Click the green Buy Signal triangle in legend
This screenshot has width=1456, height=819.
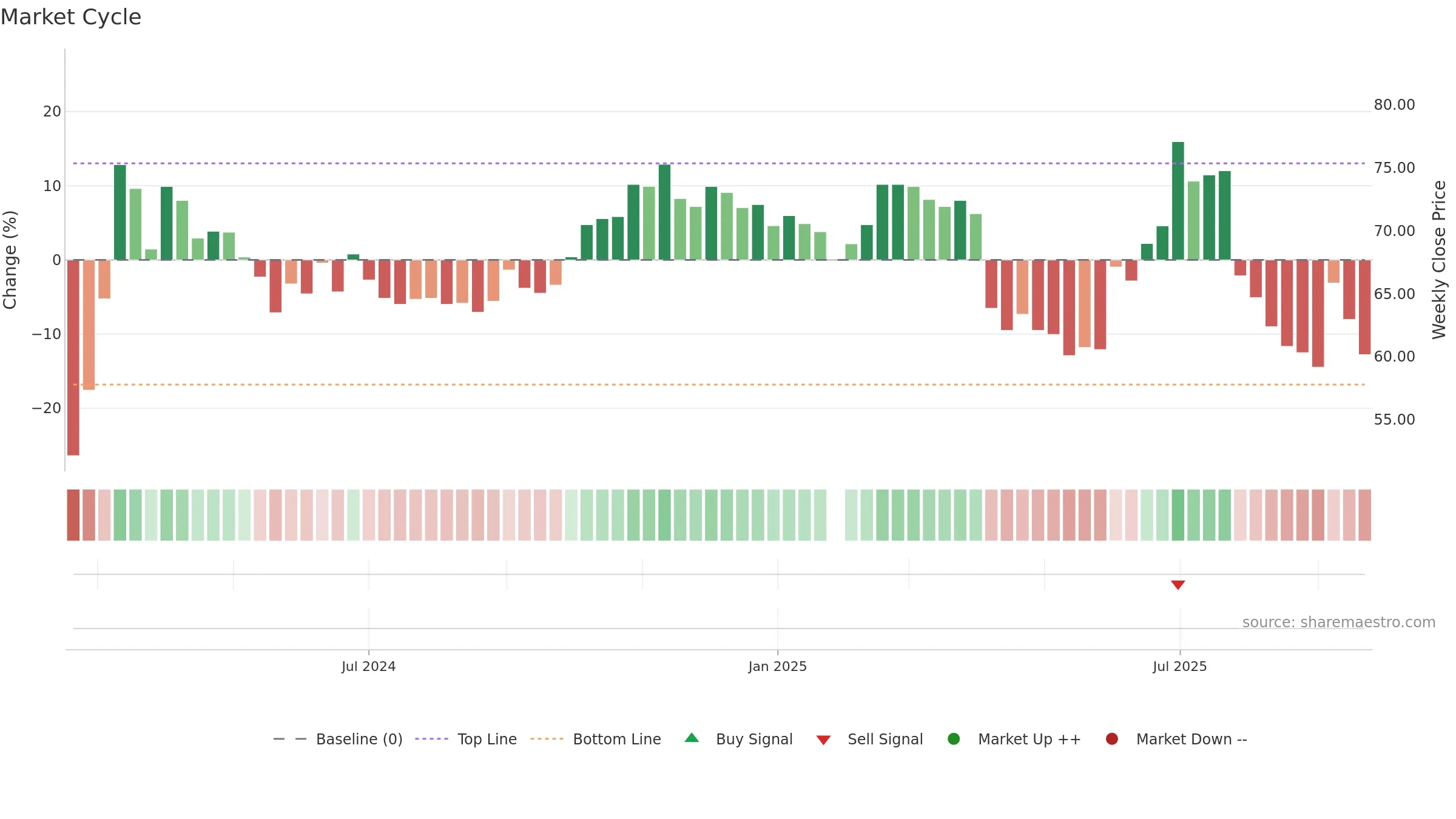pyautogui.click(x=692, y=738)
